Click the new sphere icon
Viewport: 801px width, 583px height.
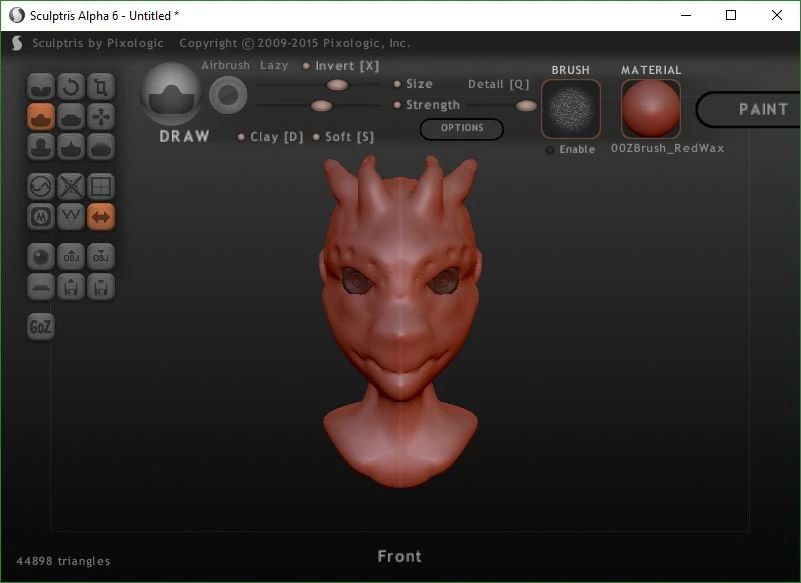pyautogui.click(x=40, y=256)
